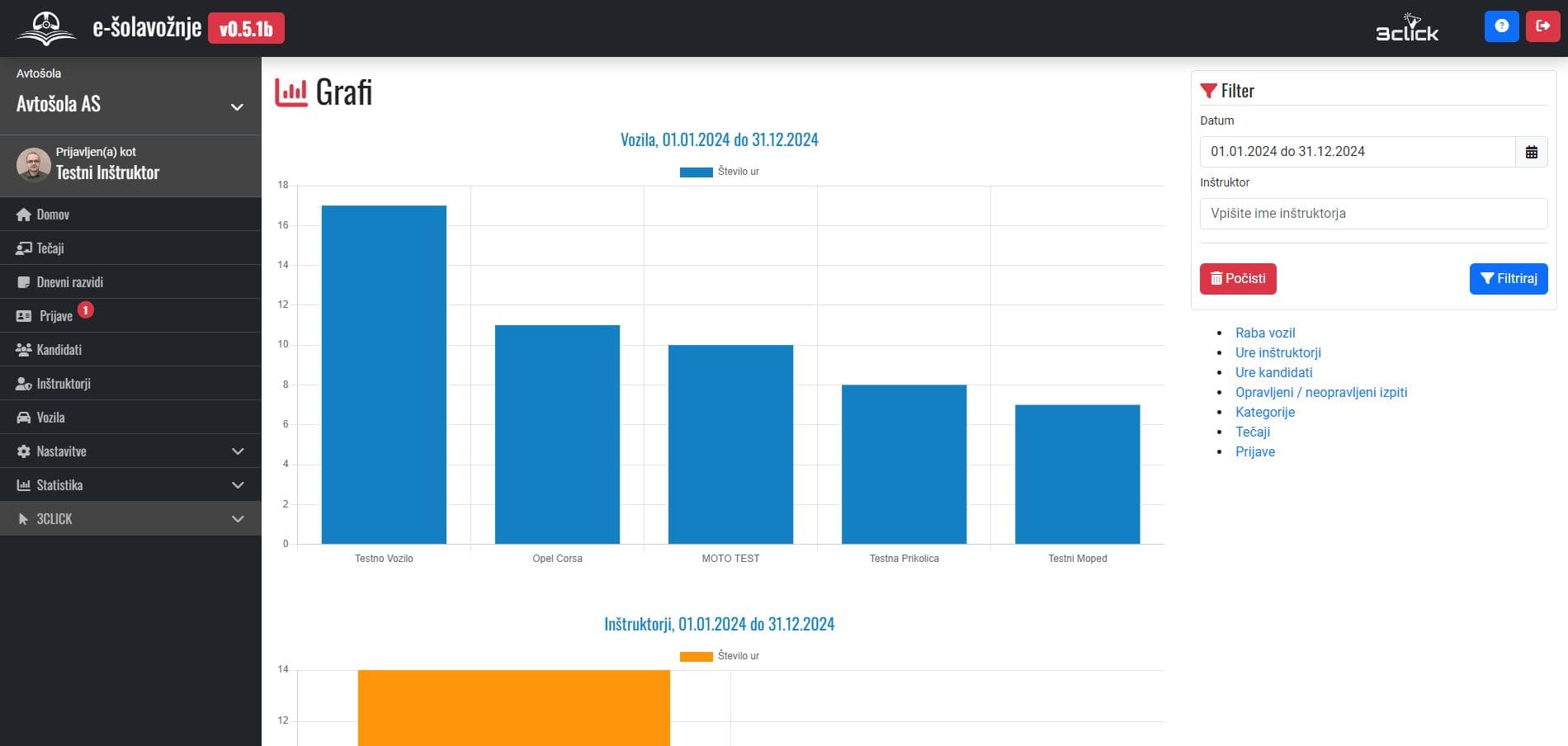Viewport: 1568px width, 746px height.
Task: Toggle blue Število ur legend swatch
Action: coord(696,172)
